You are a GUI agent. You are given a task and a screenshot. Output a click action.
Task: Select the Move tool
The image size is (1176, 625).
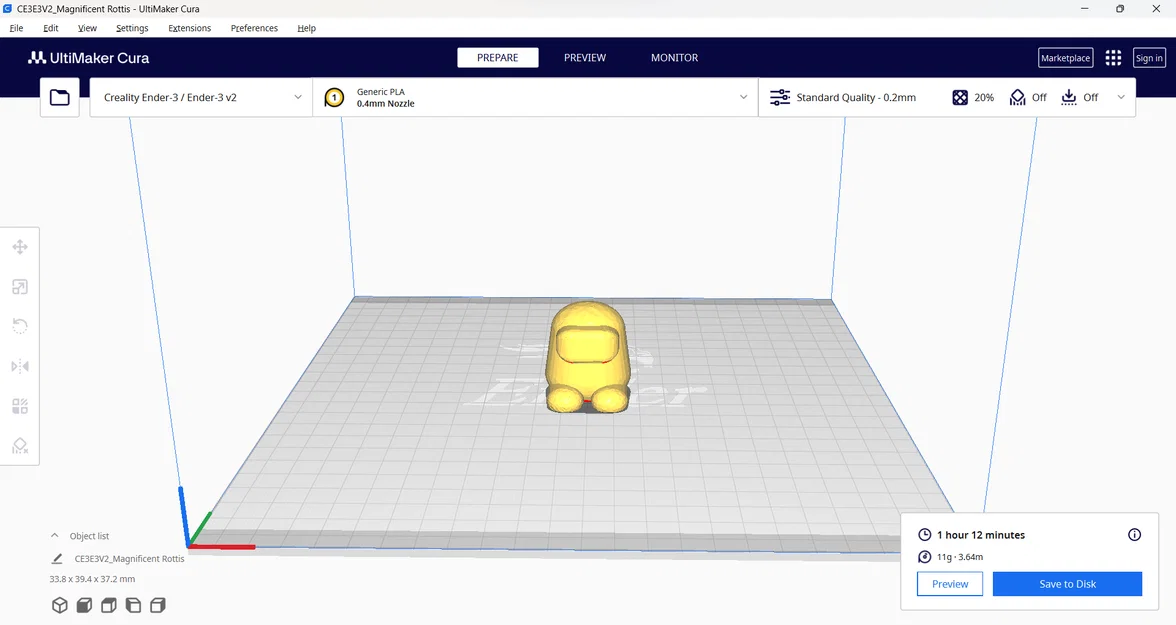pos(20,247)
